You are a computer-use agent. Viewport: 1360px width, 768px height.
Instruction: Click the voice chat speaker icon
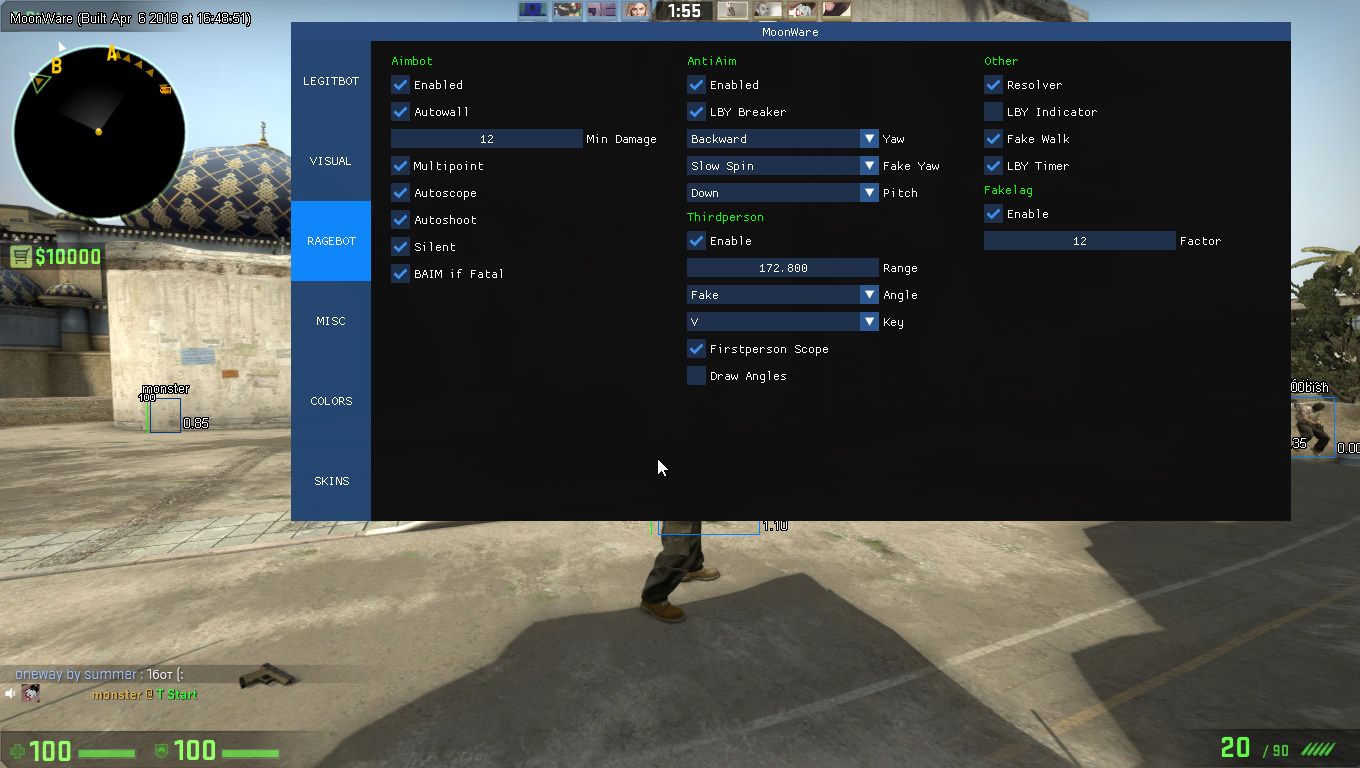coord(11,693)
